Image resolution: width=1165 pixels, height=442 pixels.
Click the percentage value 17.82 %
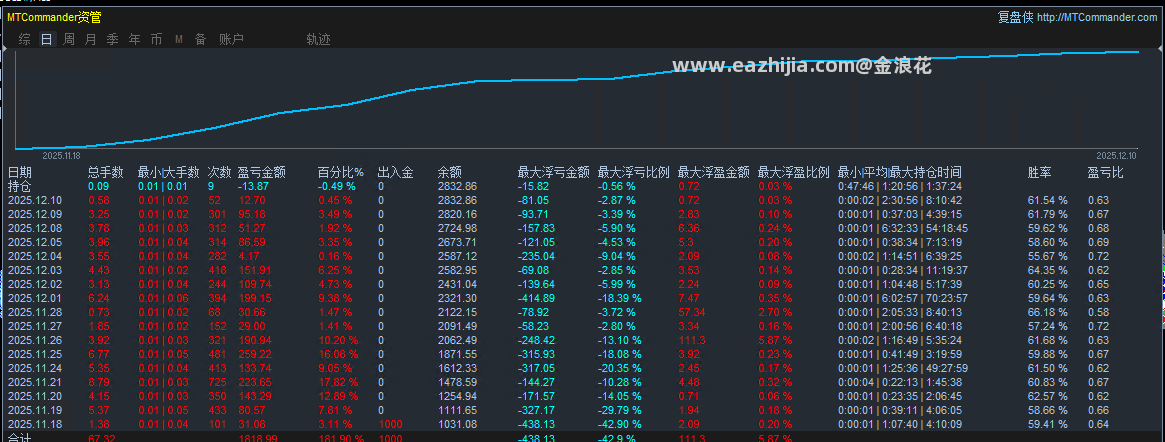[337, 382]
